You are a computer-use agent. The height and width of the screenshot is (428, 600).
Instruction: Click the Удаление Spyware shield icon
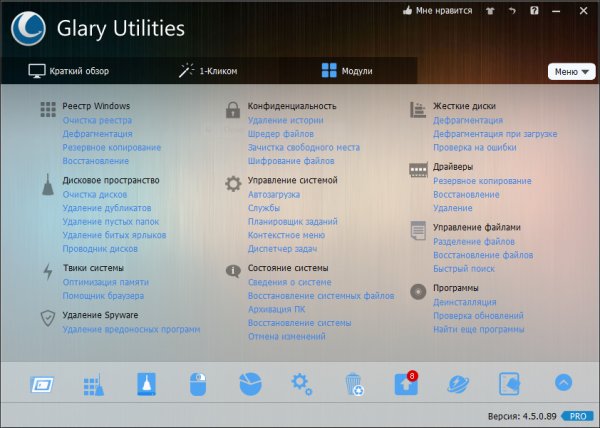tap(48, 318)
